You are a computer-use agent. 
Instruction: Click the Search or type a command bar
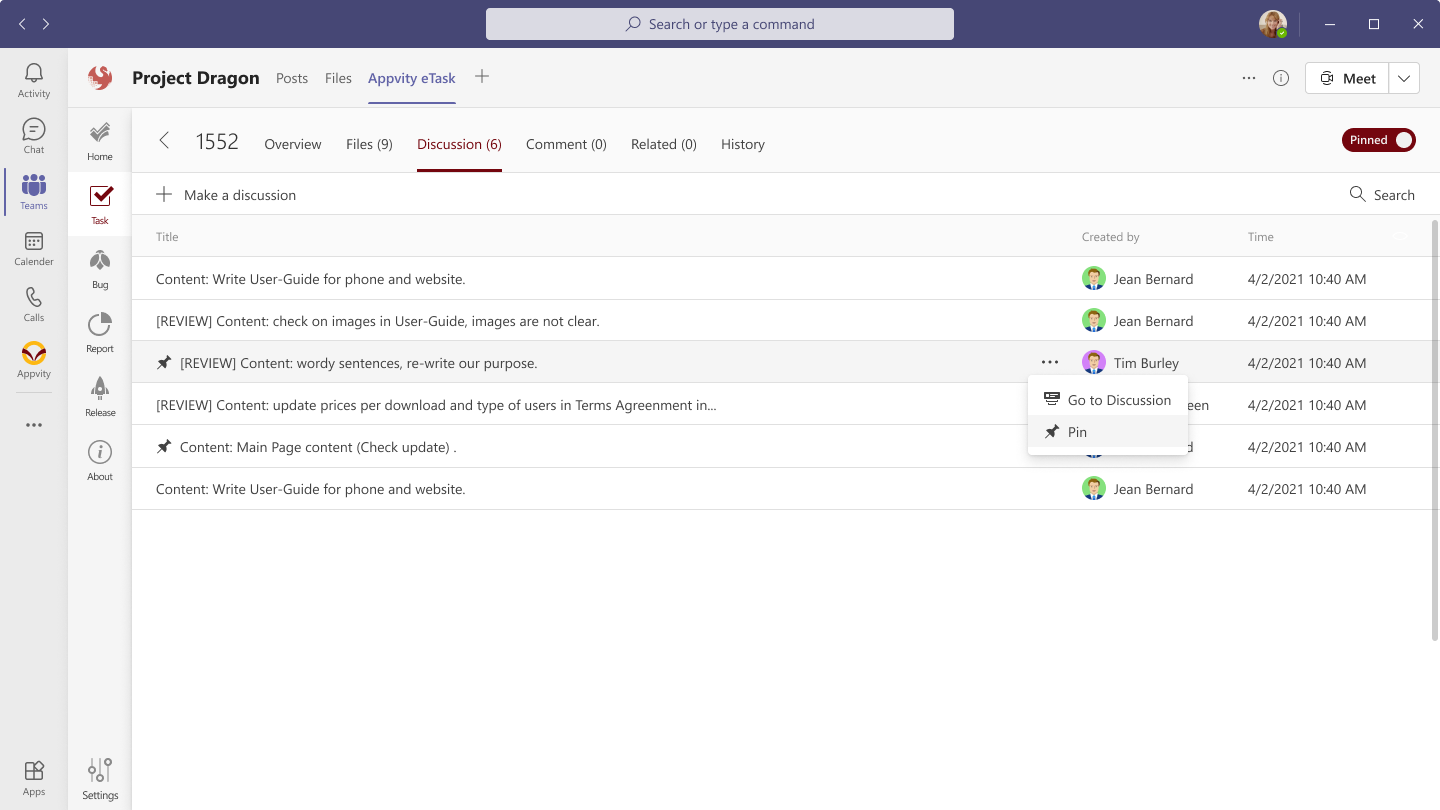tap(719, 23)
